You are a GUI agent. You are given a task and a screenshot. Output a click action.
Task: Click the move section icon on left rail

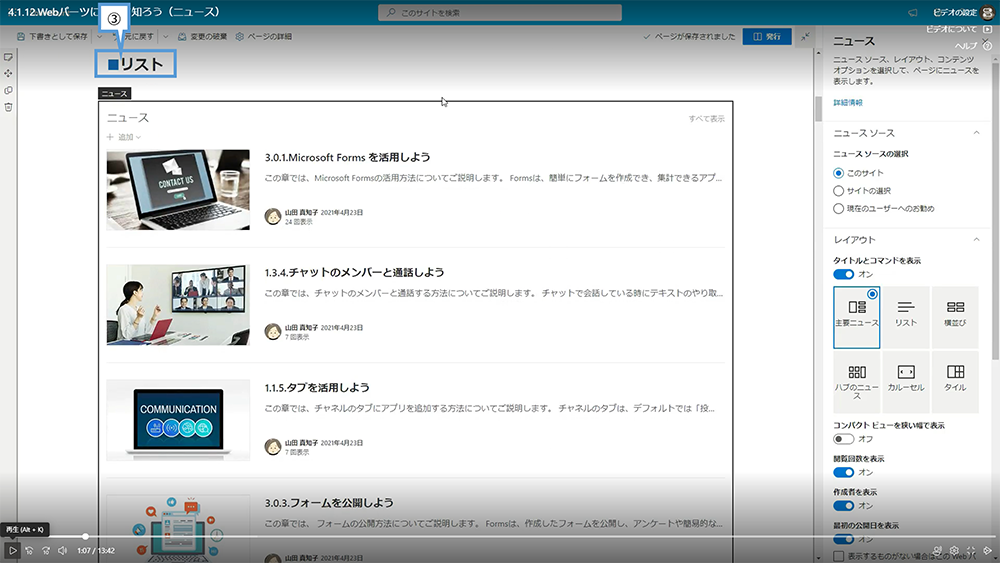coord(8,73)
